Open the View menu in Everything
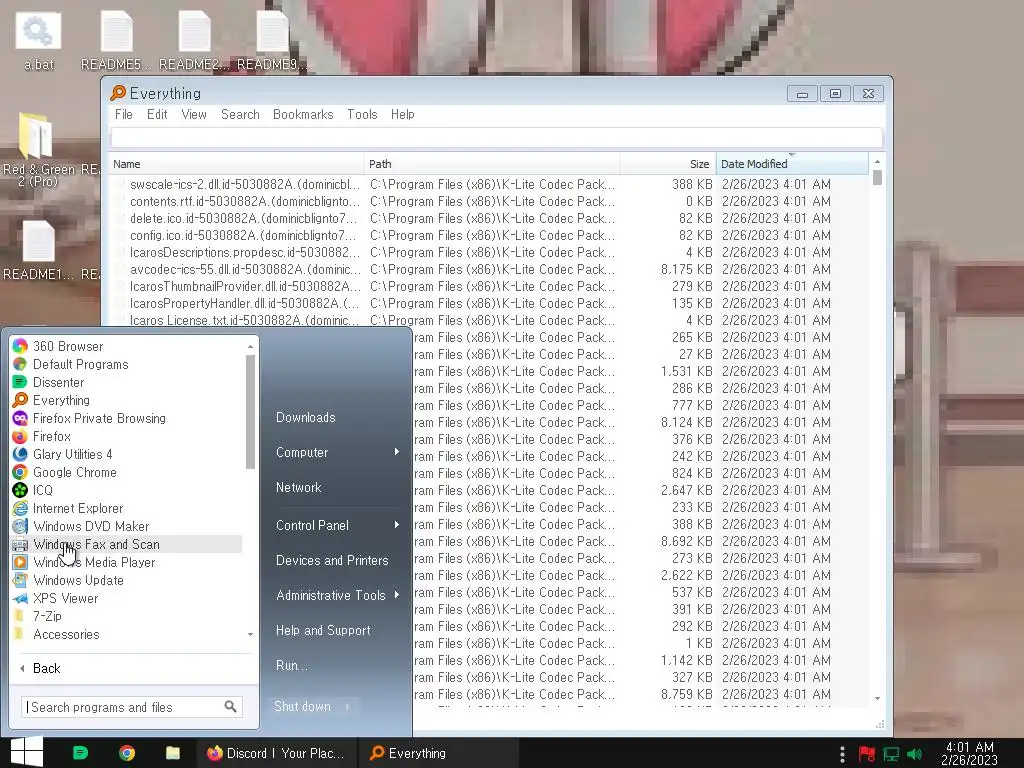The width and height of the screenshot is (1024, 768). (x=194, y=114)
